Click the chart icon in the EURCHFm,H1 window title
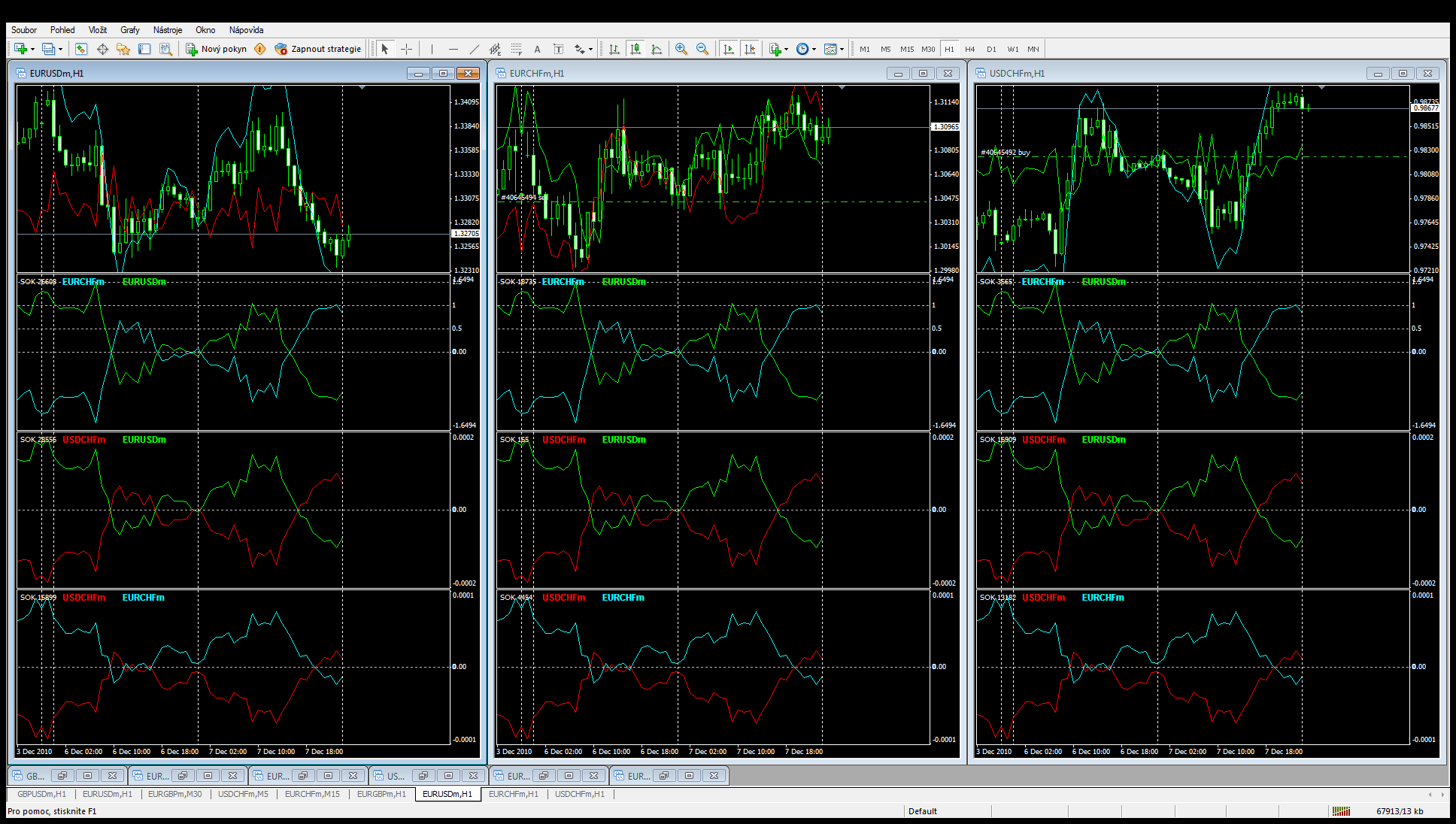Image resolution: width=1456 pixels, height=824 pixels. 501,73
